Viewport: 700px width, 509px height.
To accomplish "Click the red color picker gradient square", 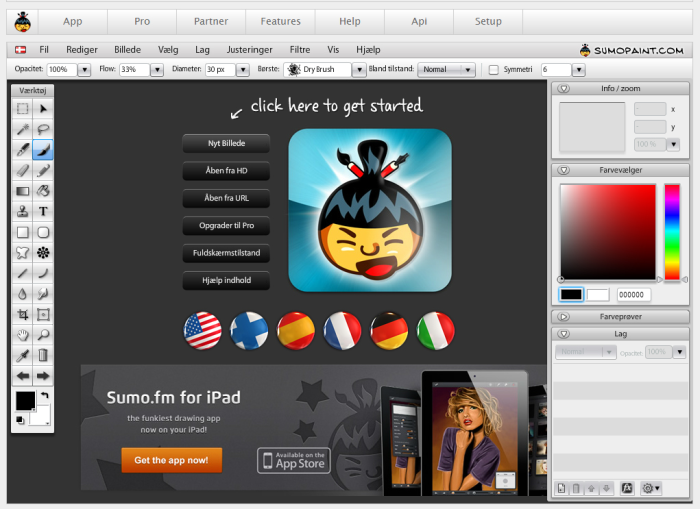I will click(x=608, y=232).
